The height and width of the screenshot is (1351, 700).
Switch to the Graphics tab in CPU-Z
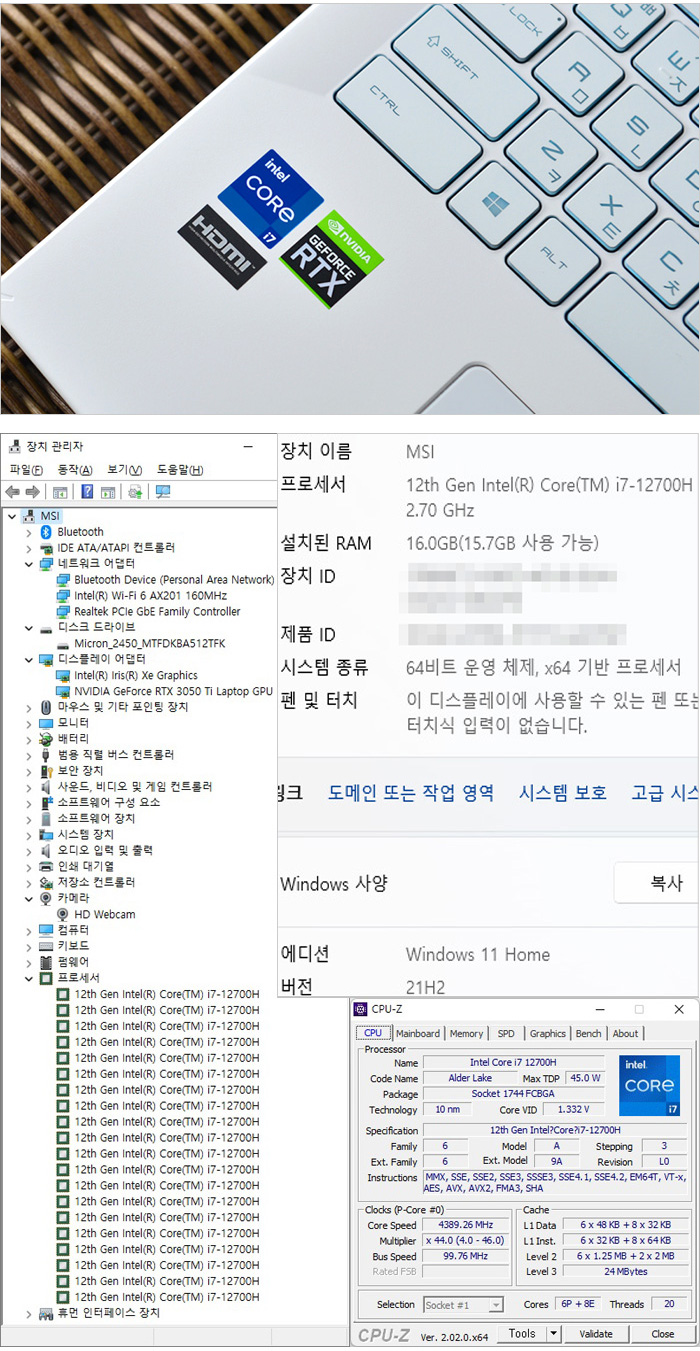(x=547, y=1034)
